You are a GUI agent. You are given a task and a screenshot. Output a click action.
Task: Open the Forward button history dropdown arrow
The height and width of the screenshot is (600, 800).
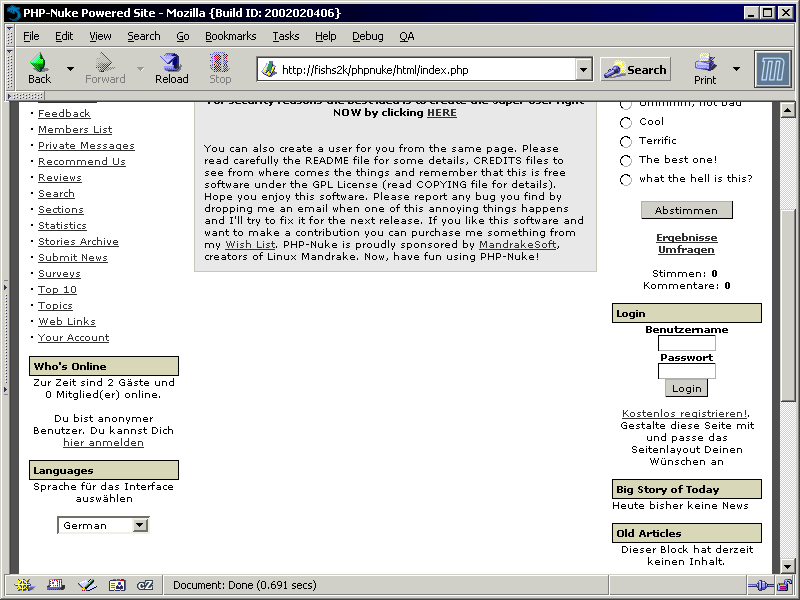[140, 68]
